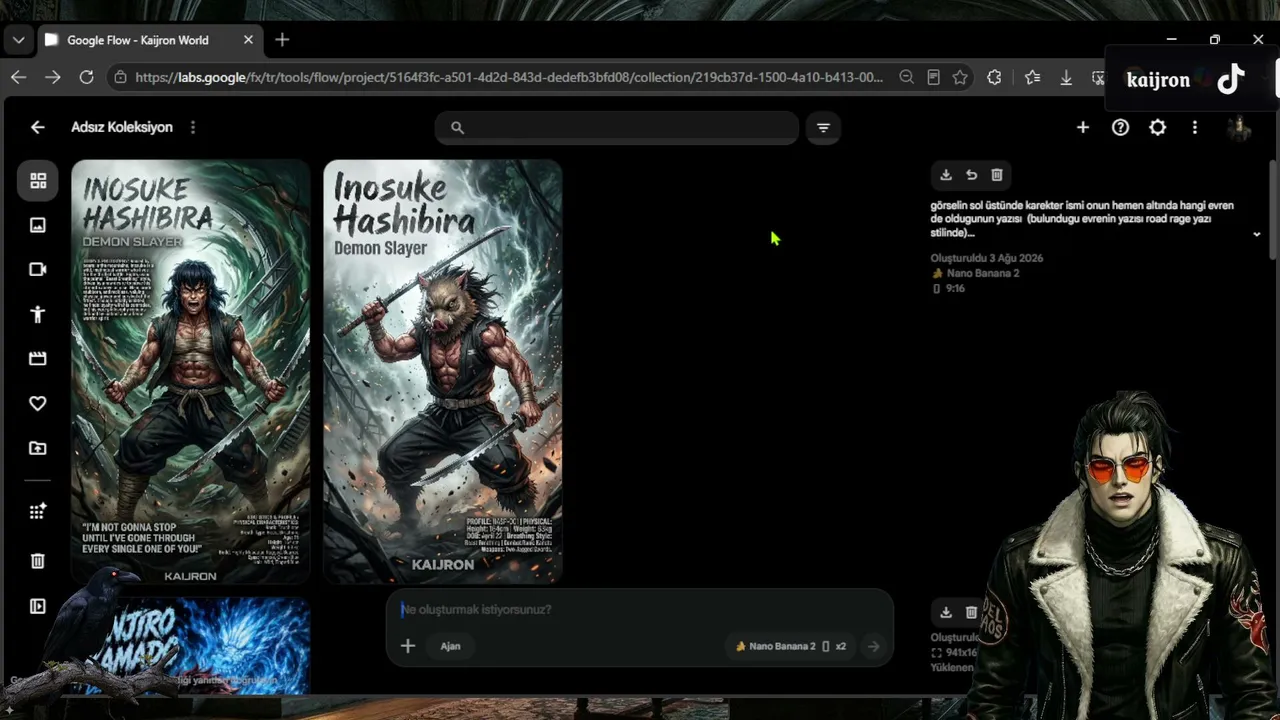Click the 'Oluşturuldu 3 Ağu 2026' text

tap(987, 258)
